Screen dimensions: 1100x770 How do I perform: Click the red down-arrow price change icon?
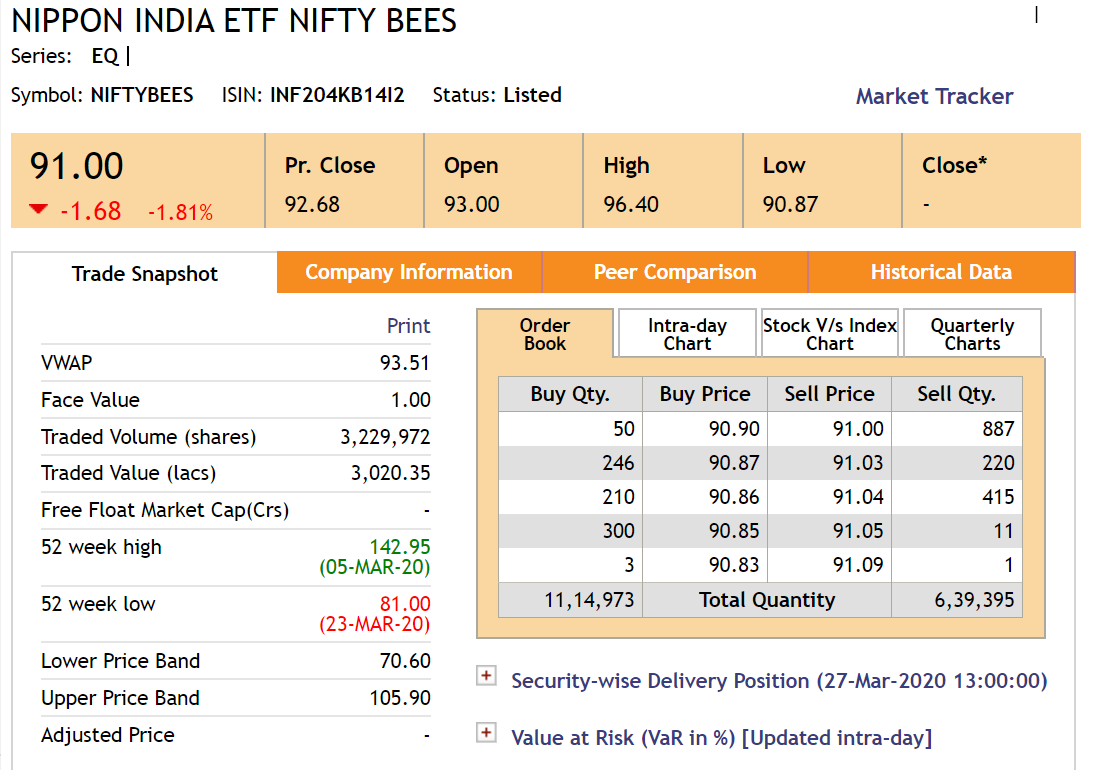[x=38, y=210]
